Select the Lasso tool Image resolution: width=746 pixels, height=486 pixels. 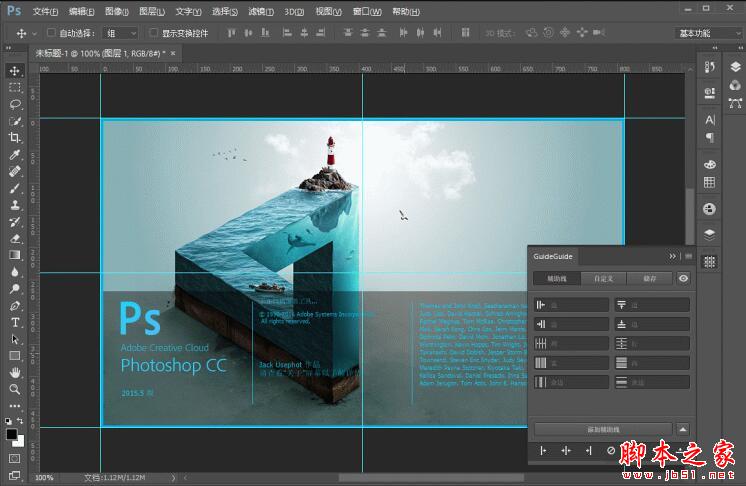(15, 104)
